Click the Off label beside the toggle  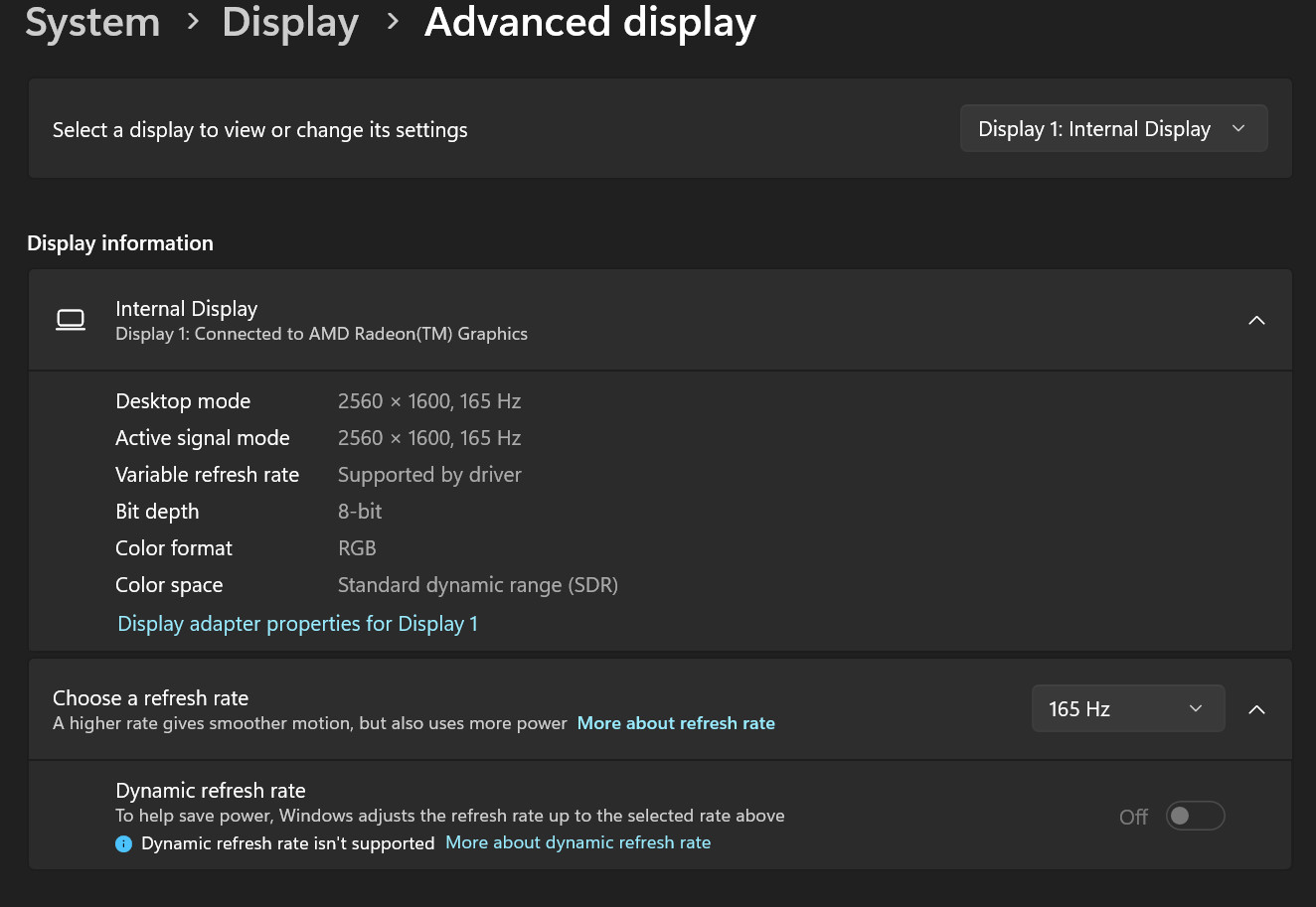pos(1133,817)
